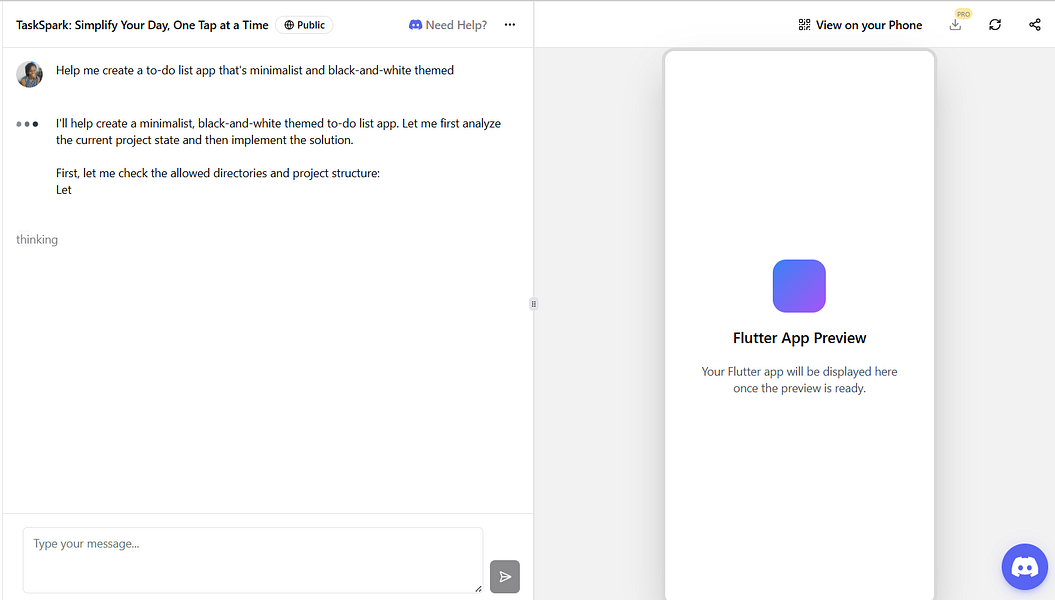This screenshot has height=600, width=1055.
Task: Toggle the Public visibility badge
Action: coord(304,25)
